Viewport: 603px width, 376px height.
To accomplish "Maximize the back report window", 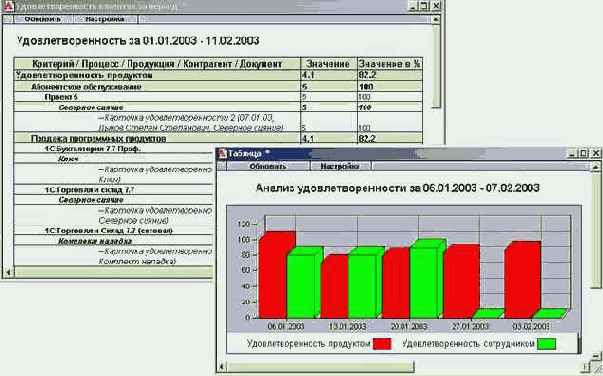I will pos(424,6).
